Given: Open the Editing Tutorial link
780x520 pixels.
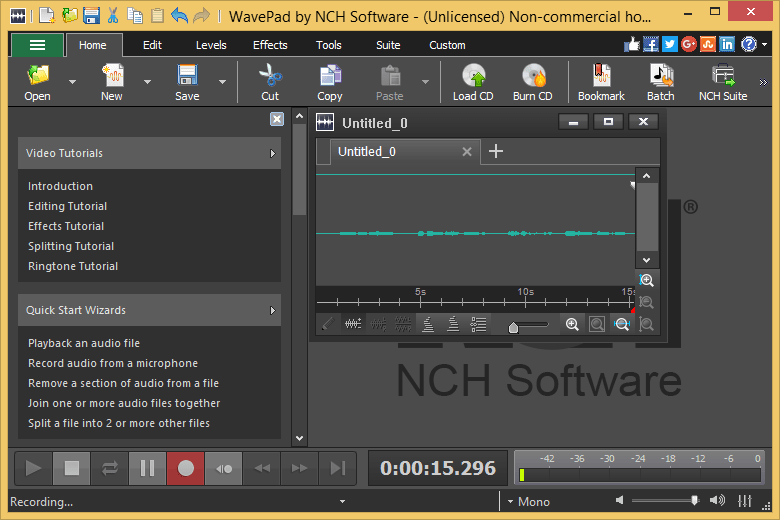Looking at the screenshot, I should tap(68, 206).
